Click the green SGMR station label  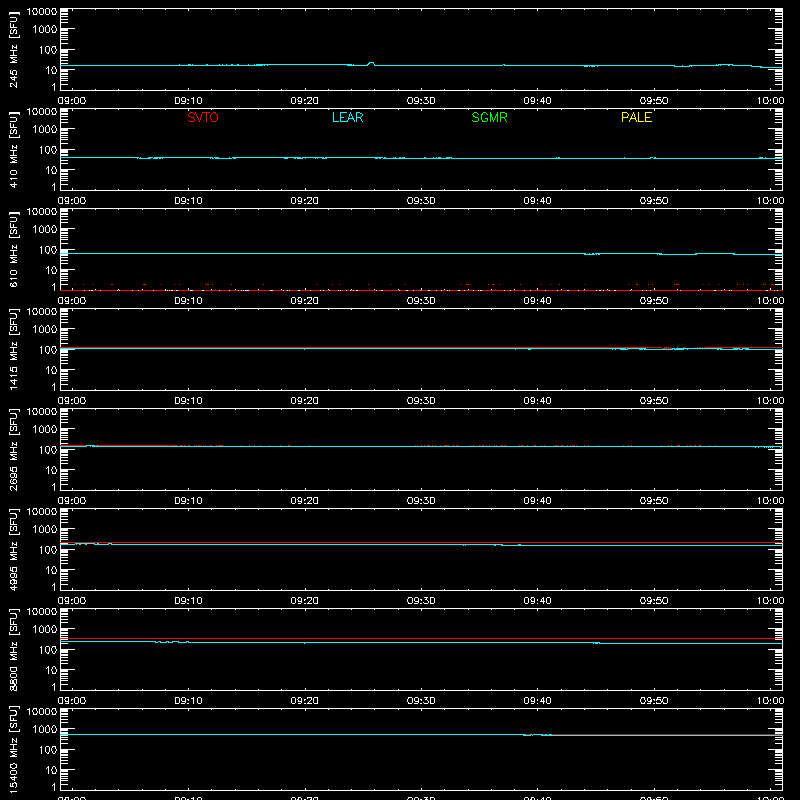point(489,117)
